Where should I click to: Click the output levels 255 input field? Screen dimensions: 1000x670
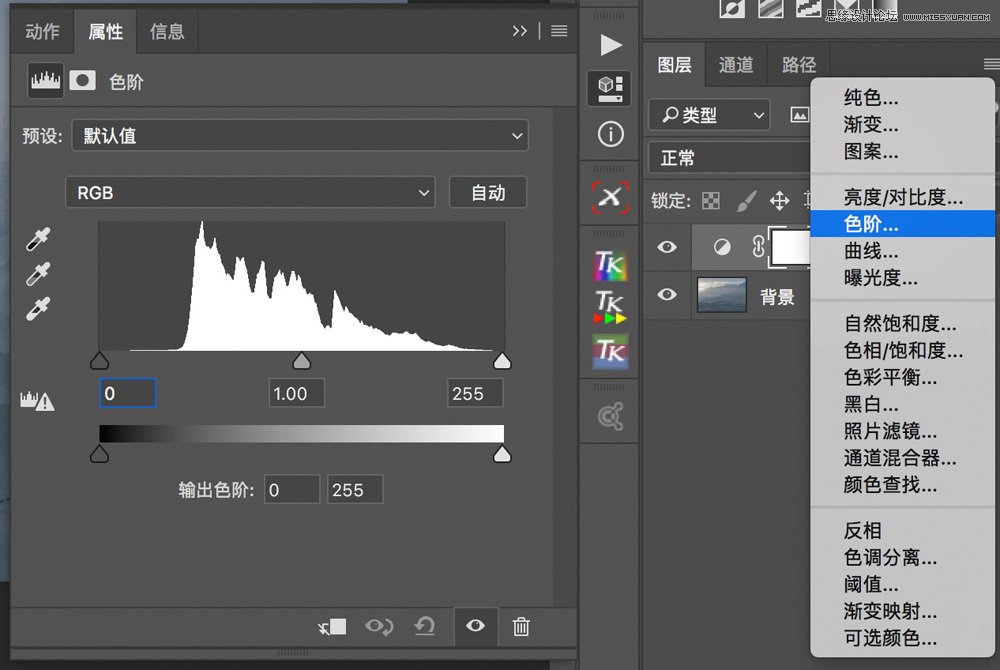point(357,489)
